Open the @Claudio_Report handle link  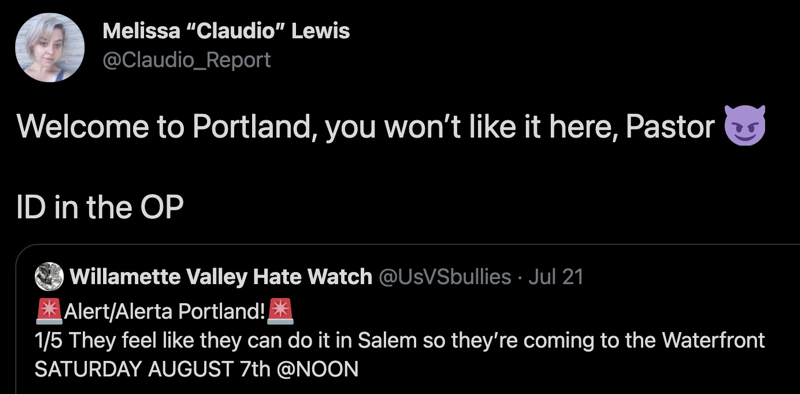point(186,60)
